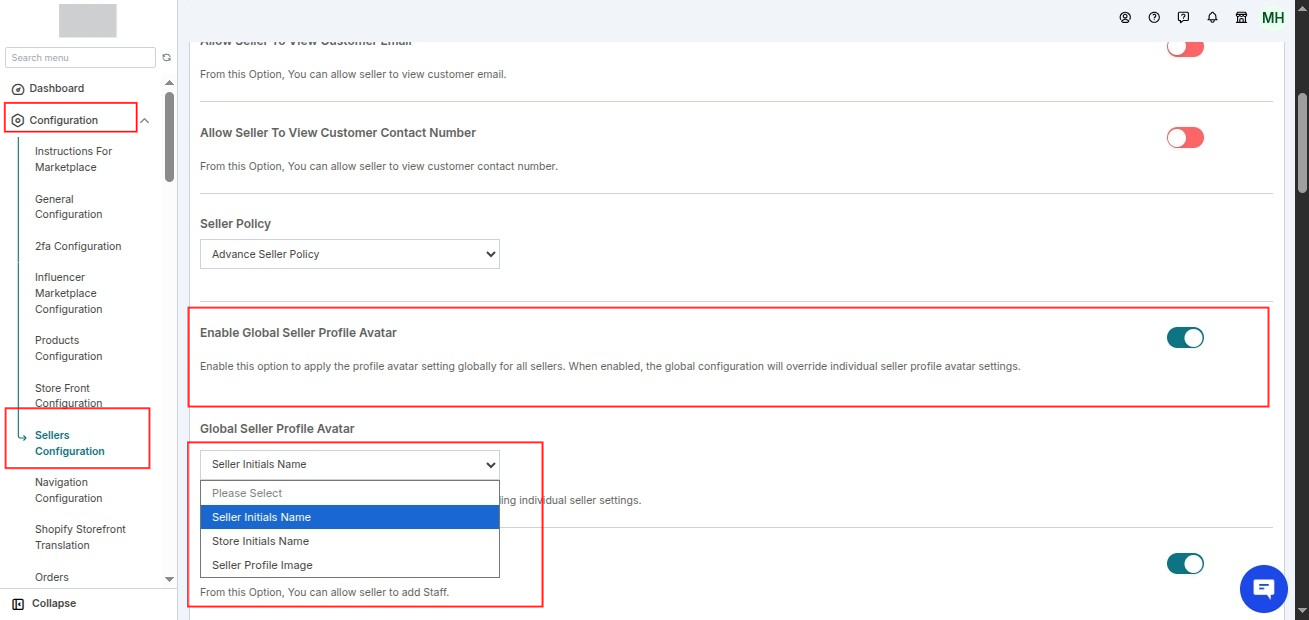Toggle Allow Seller To View Customer Email

[1185, 47]
